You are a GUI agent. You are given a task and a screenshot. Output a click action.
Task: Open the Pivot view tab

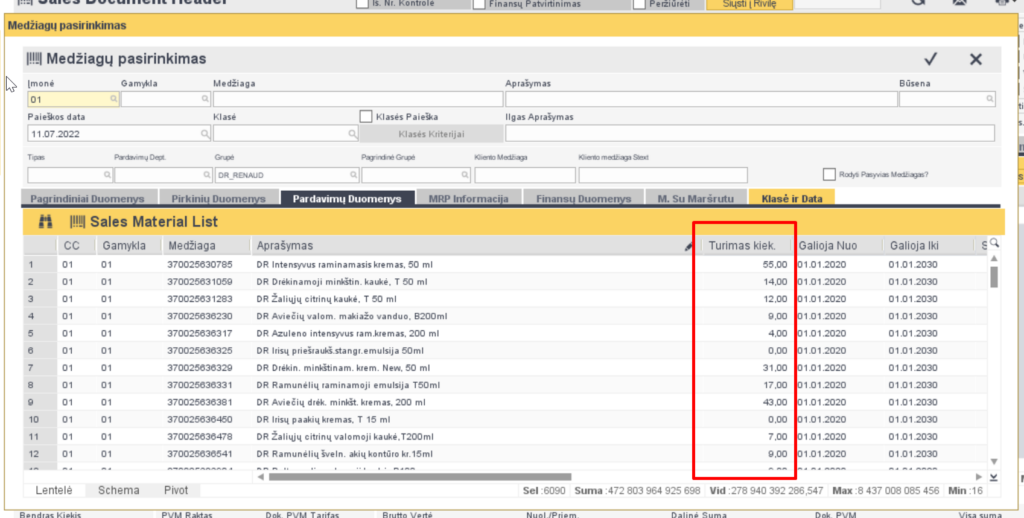(x=174, y=490)
